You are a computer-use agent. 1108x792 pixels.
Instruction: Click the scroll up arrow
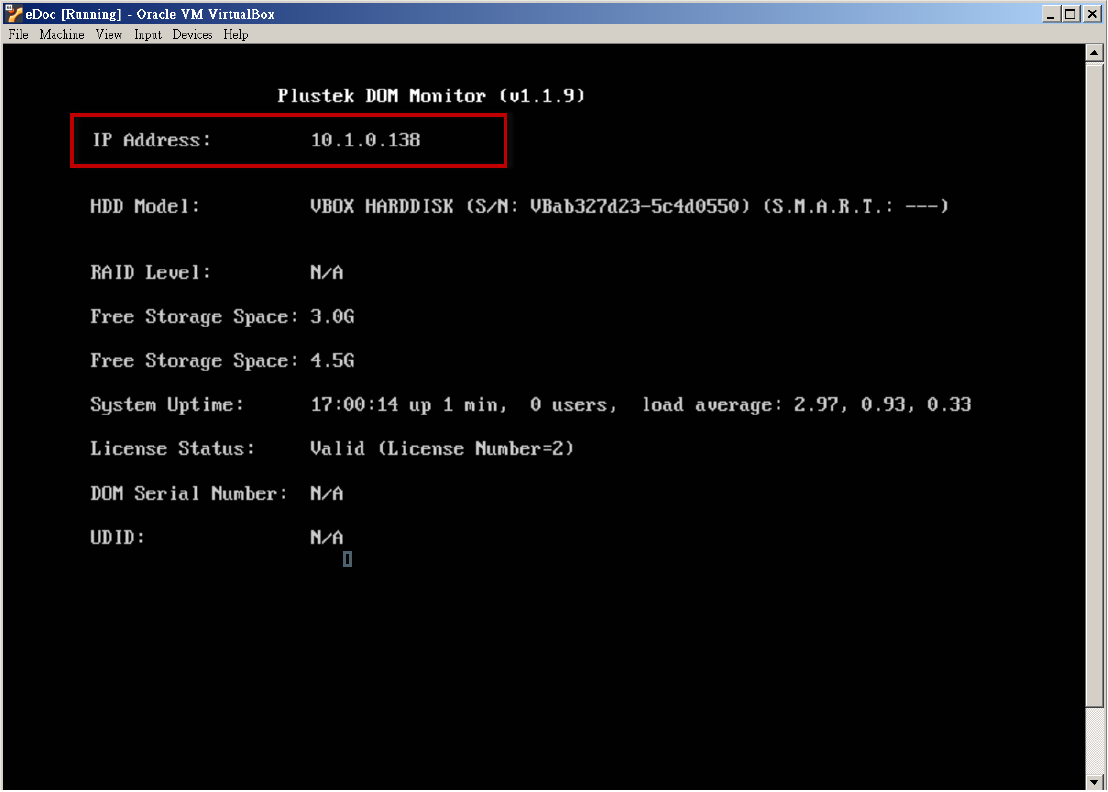[x=1095, y=51]
